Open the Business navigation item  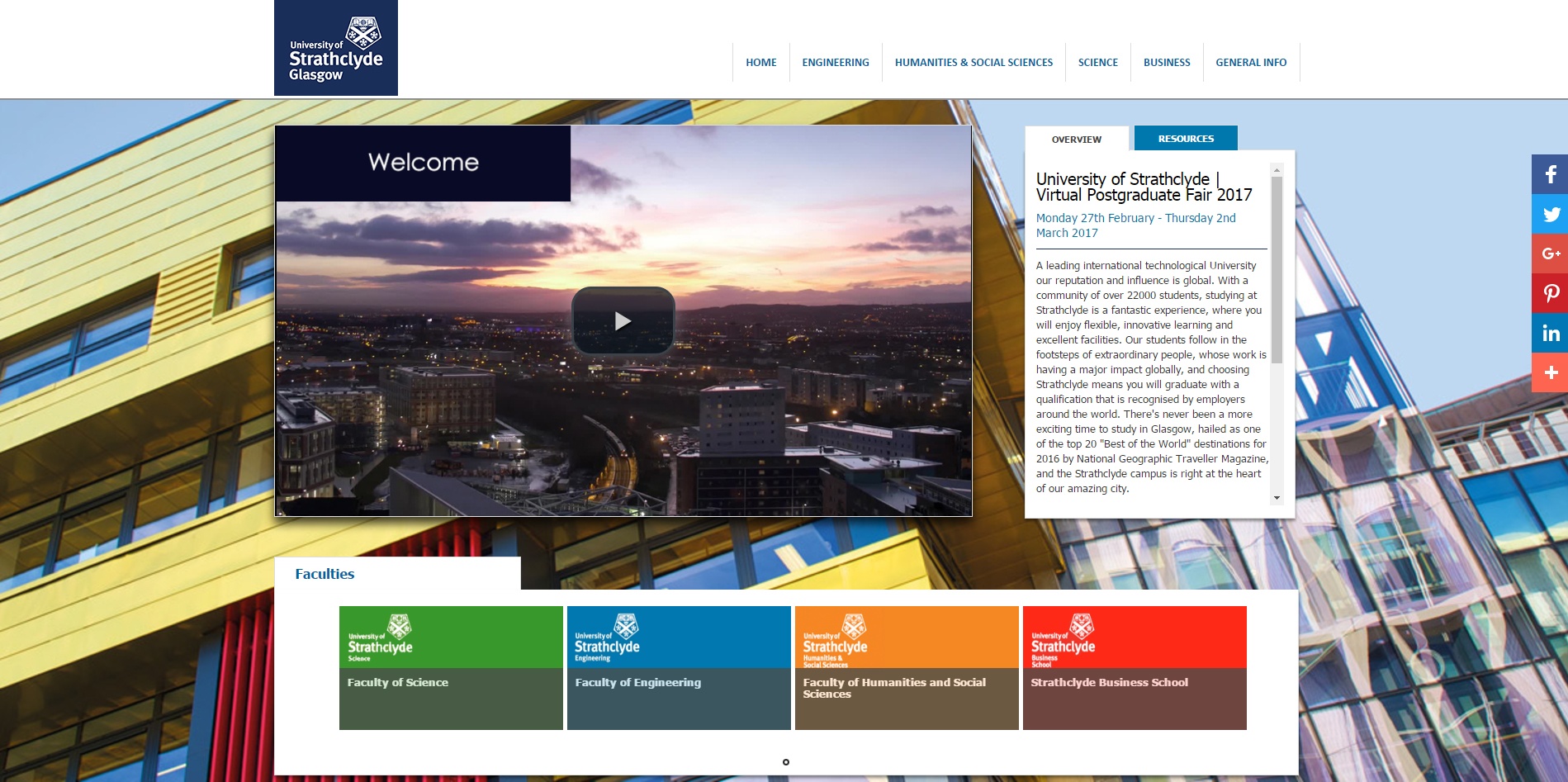(1167, 62)
